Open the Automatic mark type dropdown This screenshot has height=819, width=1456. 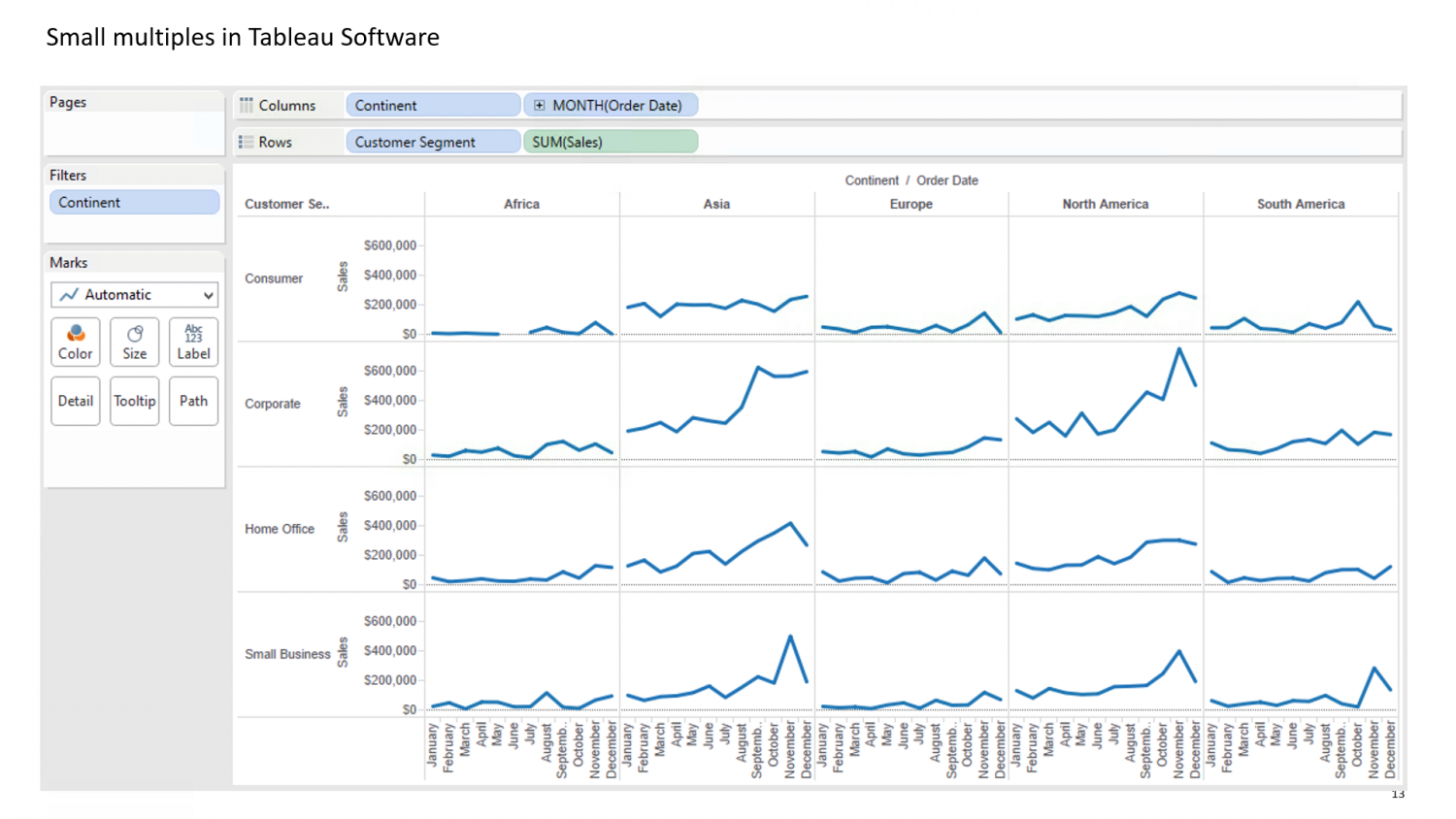point(134,295)
